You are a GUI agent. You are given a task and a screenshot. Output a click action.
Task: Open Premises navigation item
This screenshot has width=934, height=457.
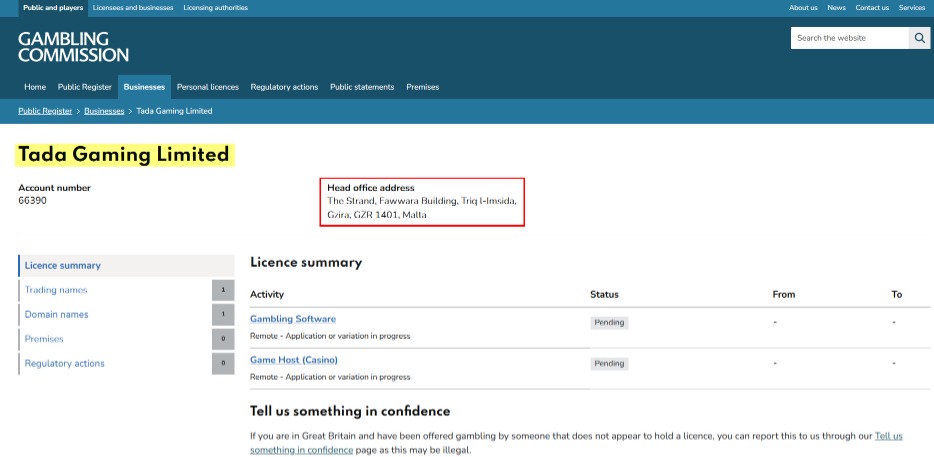[x=423, y=87]
